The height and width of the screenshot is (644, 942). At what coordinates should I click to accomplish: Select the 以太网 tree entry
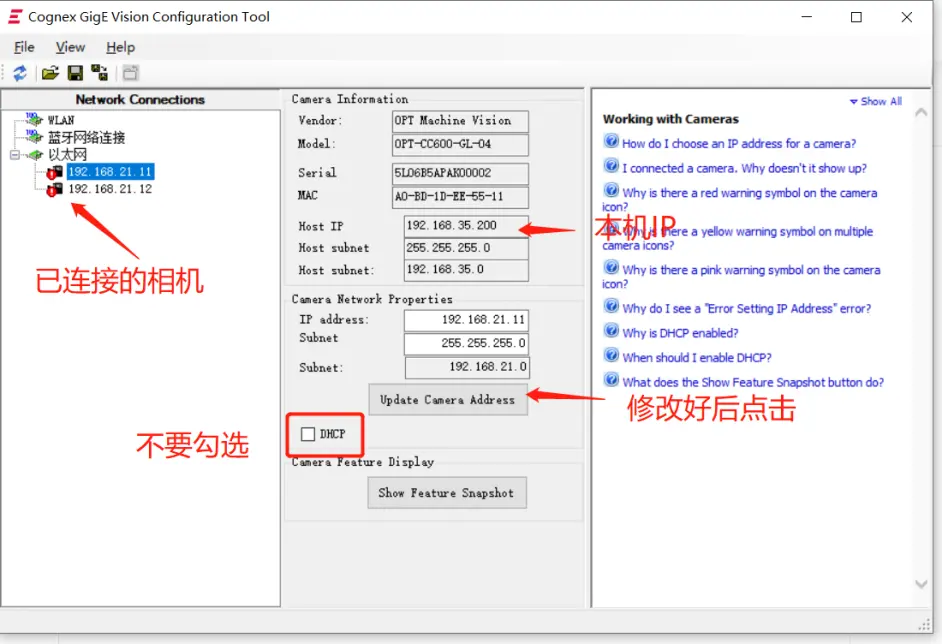click(x=67, y=155)
